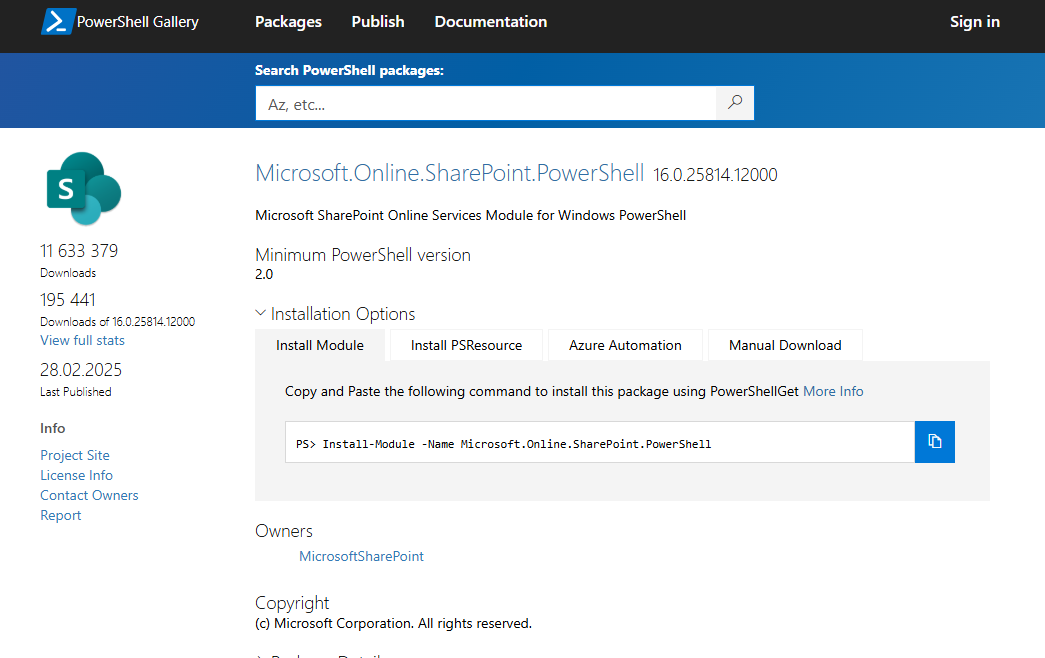1045x658 pixels.
Task: Open the License Info link
Action: pos(76,475)
